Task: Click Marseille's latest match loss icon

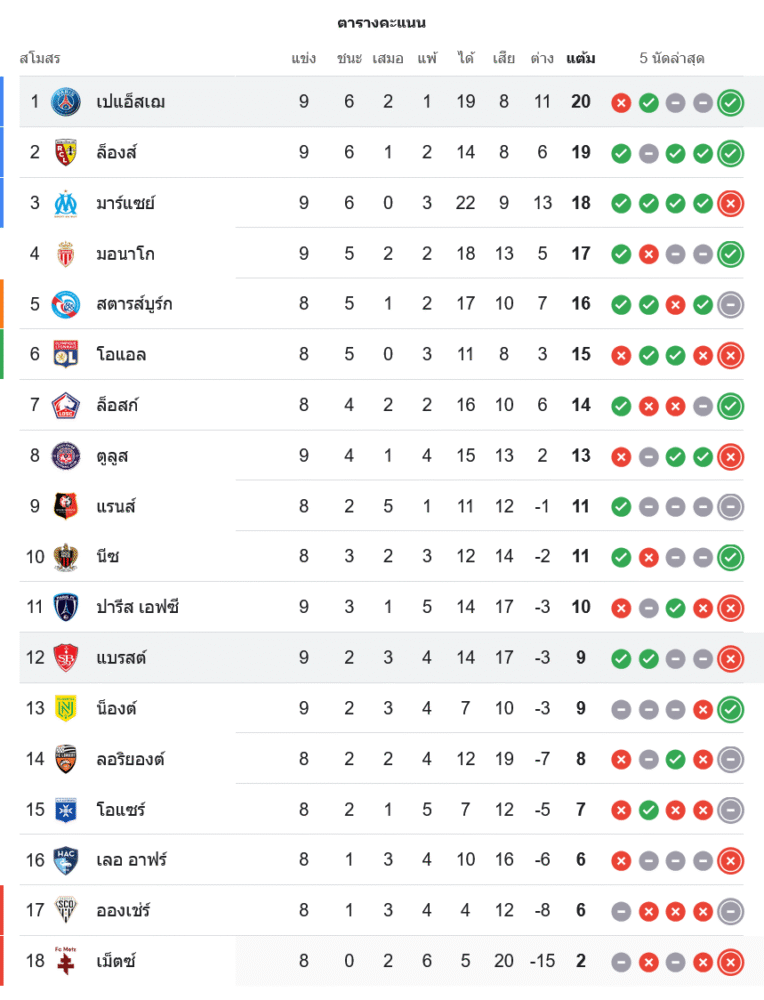Action: click(731, 203)
